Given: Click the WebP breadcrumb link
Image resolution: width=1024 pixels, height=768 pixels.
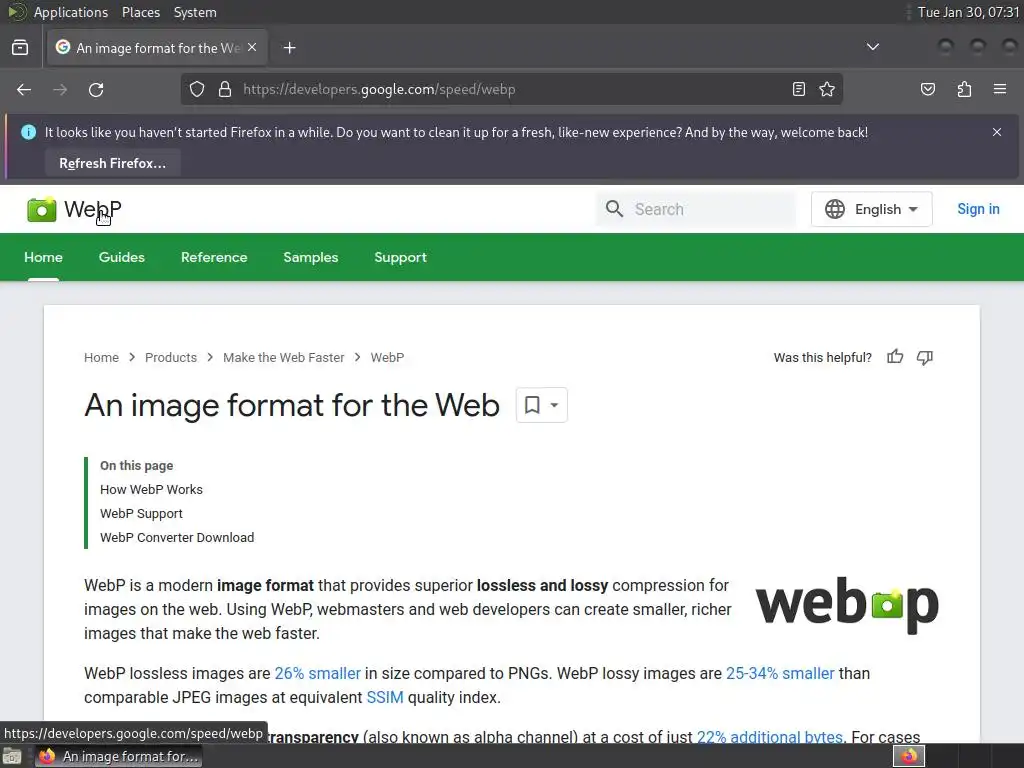Looking at the screenshot, I should (x=387, y=357).
